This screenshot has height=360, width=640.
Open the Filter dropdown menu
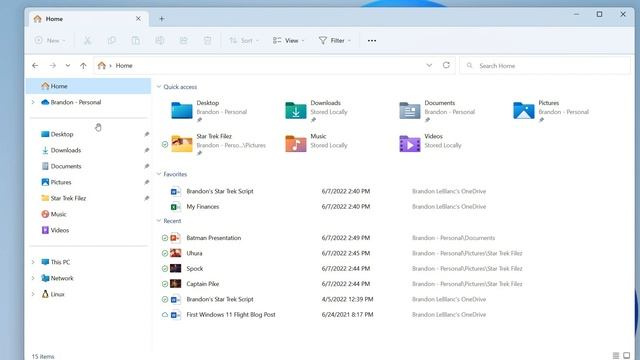click(335, 40)
